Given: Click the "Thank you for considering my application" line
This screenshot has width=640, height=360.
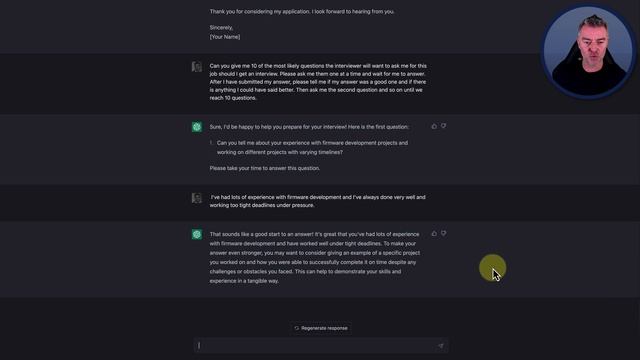Looking at the screenshot, I should 302,11.
